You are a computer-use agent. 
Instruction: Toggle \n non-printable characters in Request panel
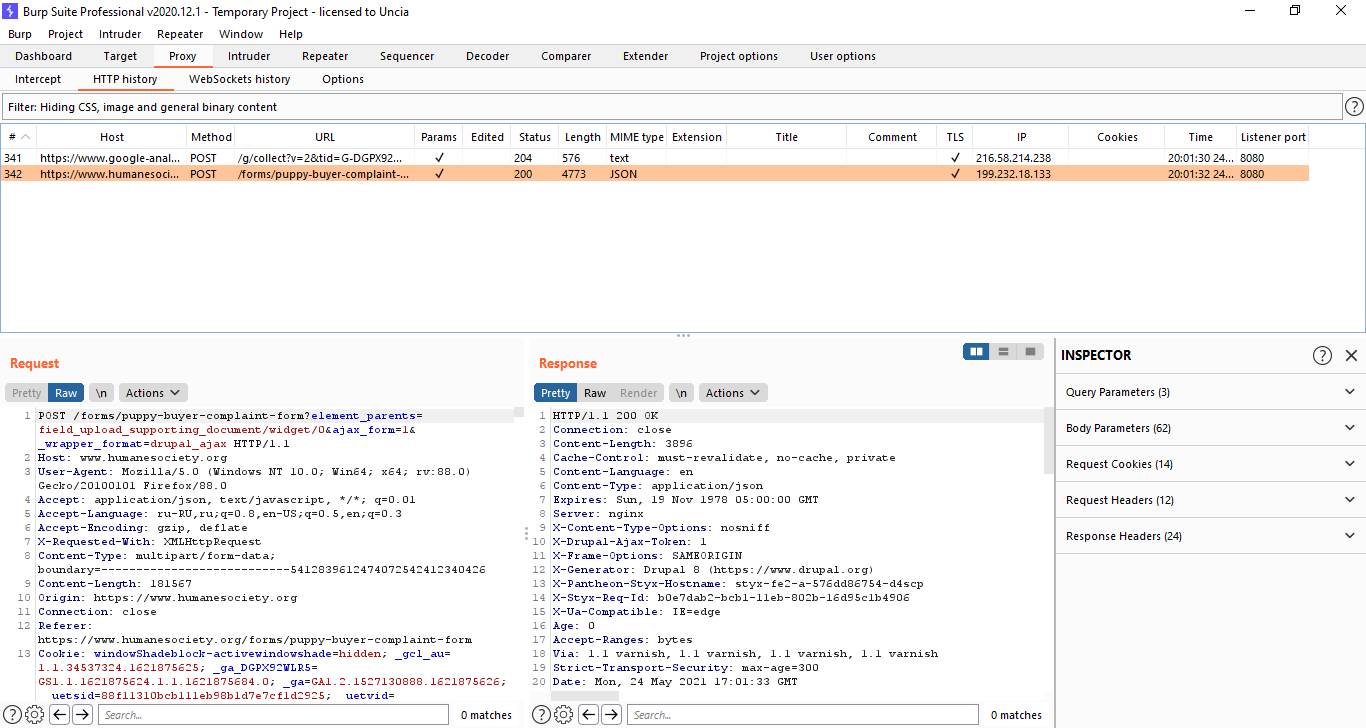[x=101, y=393]
